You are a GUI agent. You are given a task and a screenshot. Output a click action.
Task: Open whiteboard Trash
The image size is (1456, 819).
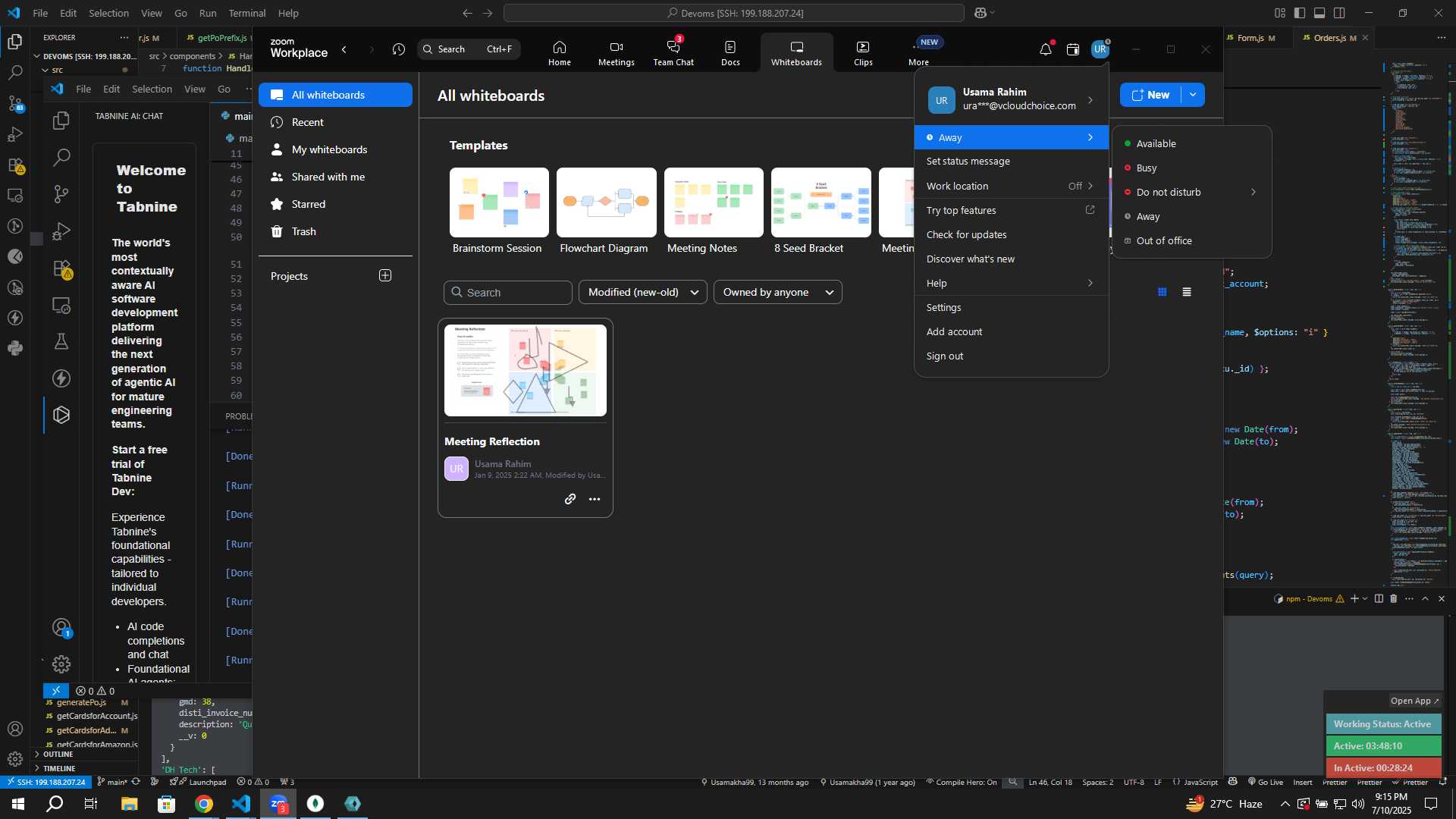pos(335,231)
